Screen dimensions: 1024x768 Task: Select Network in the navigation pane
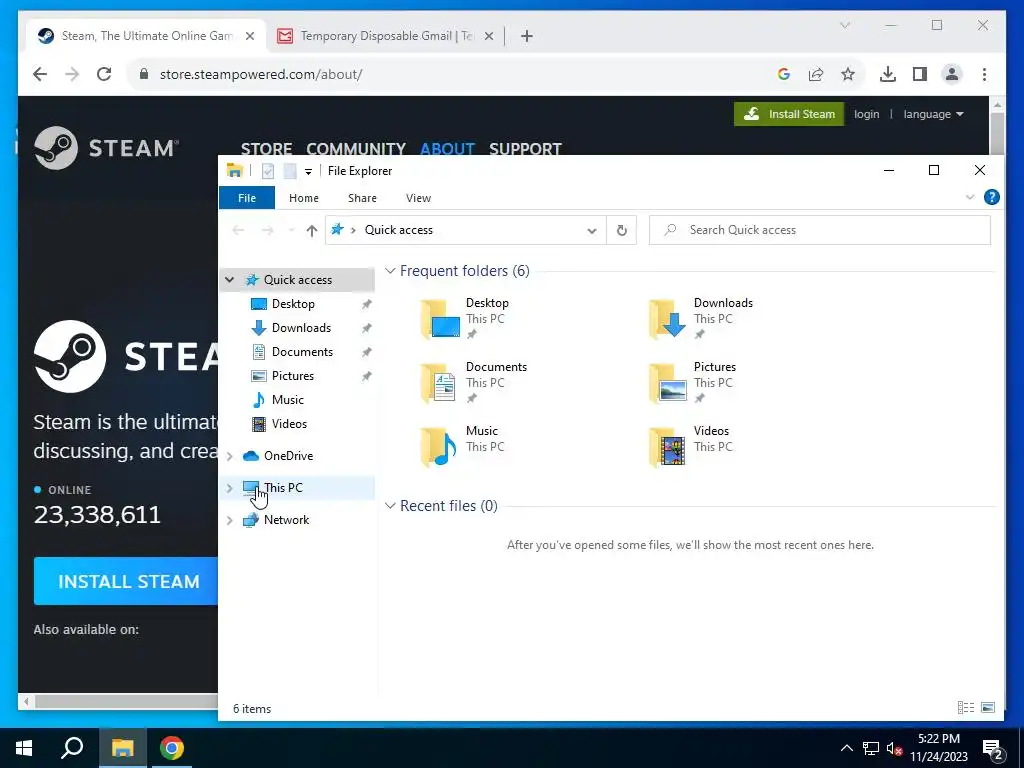click(x=286, y=520)
